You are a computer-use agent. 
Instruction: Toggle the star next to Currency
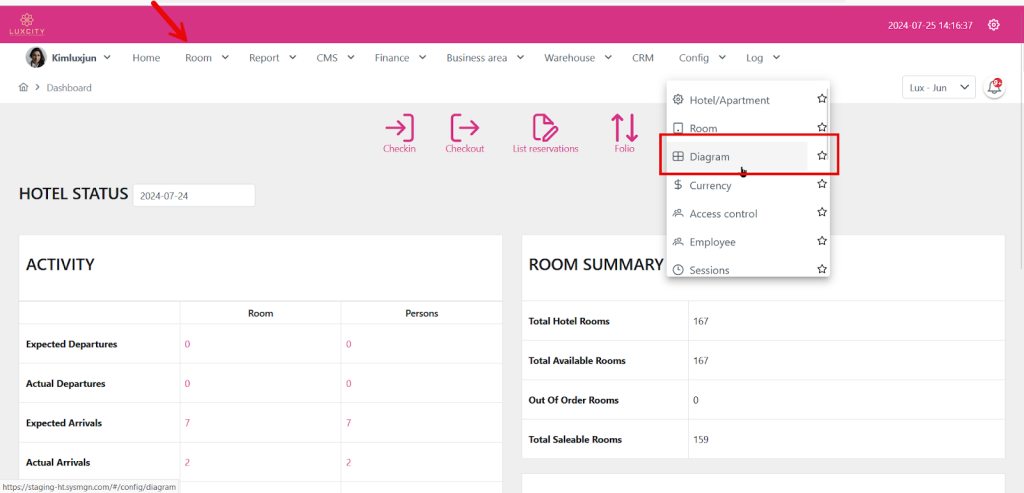[821, 185]
